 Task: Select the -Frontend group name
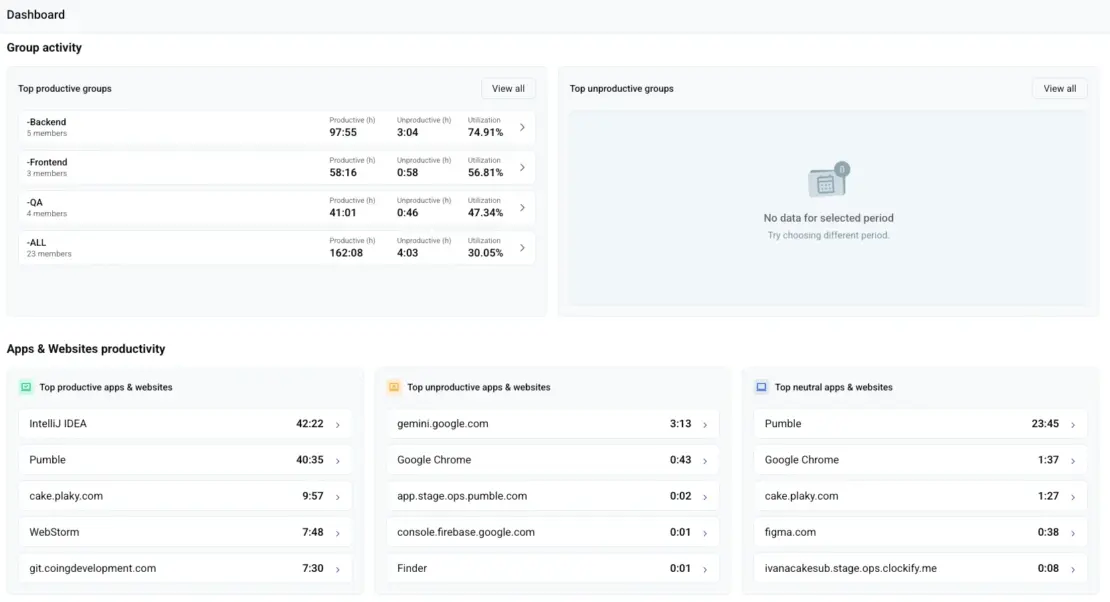[x=47, y=162]
